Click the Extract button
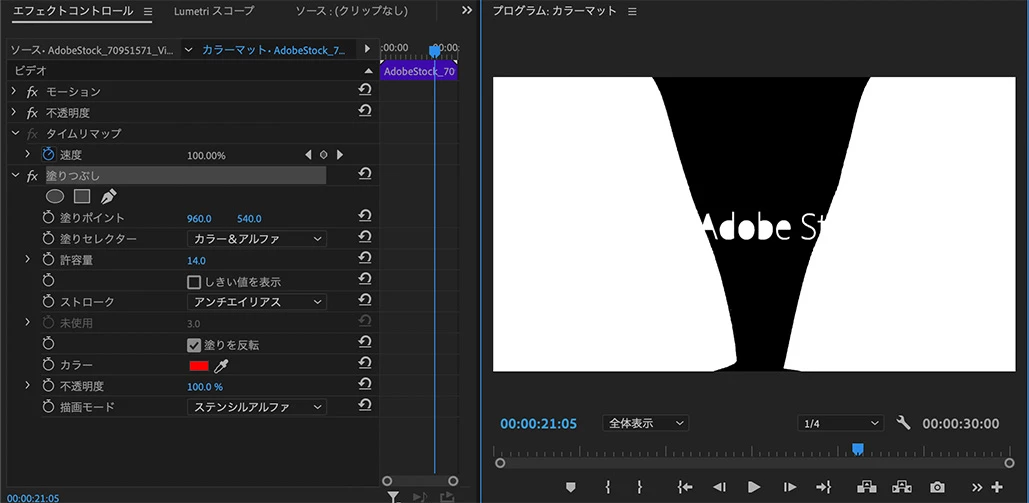Viewport: 1029px width, 503px height. point(902,487)
